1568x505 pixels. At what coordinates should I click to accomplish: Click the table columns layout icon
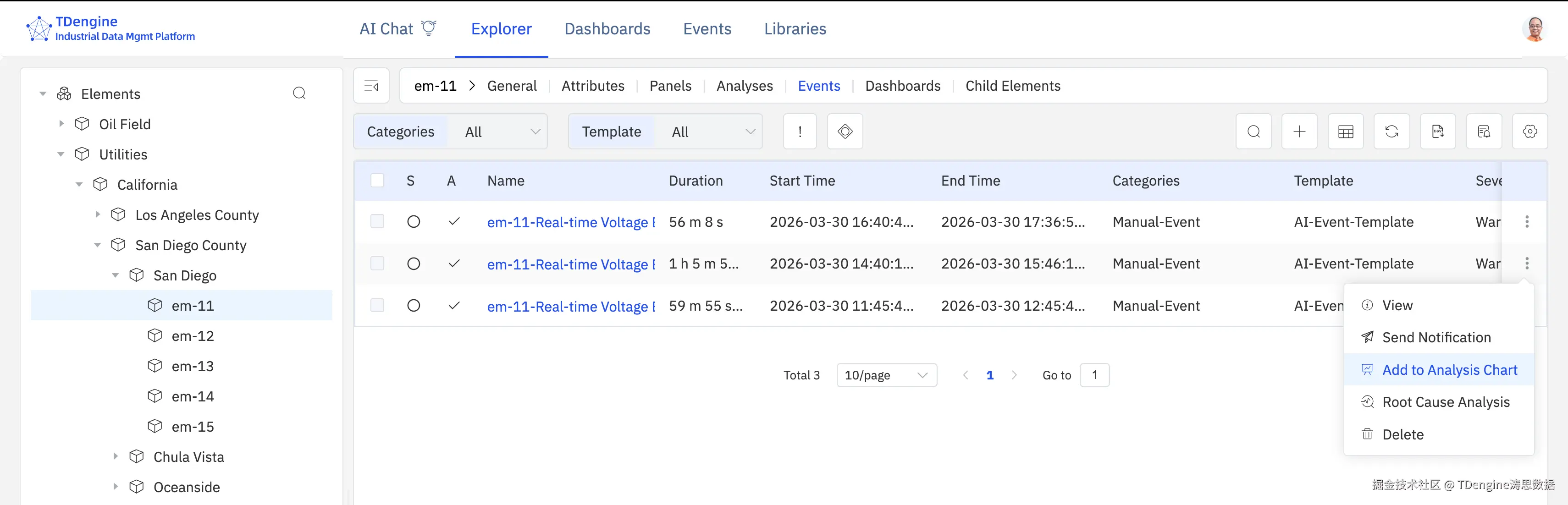click(1346, 132)
